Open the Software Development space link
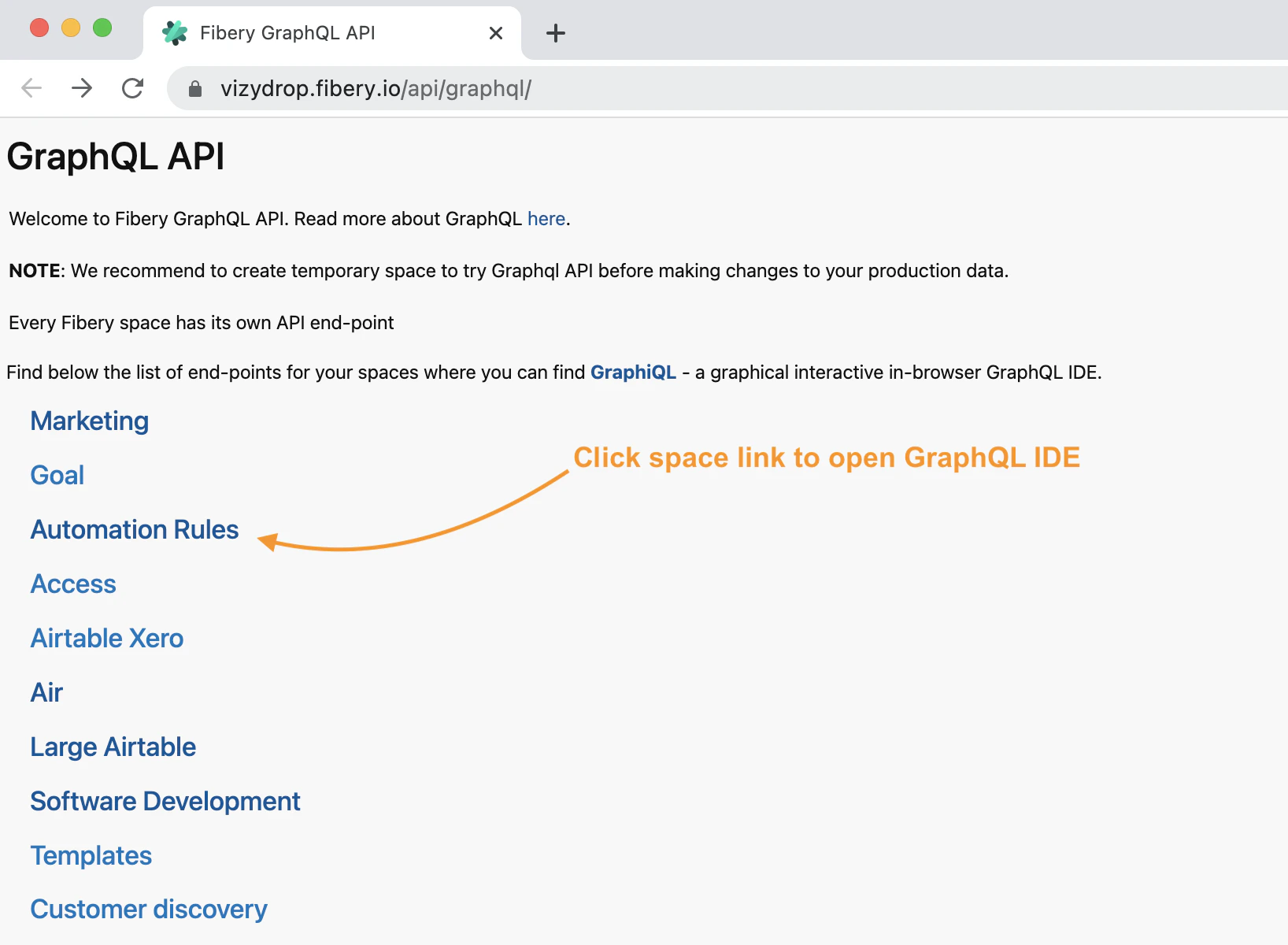Screen dimensions: 1288x945 165,802
